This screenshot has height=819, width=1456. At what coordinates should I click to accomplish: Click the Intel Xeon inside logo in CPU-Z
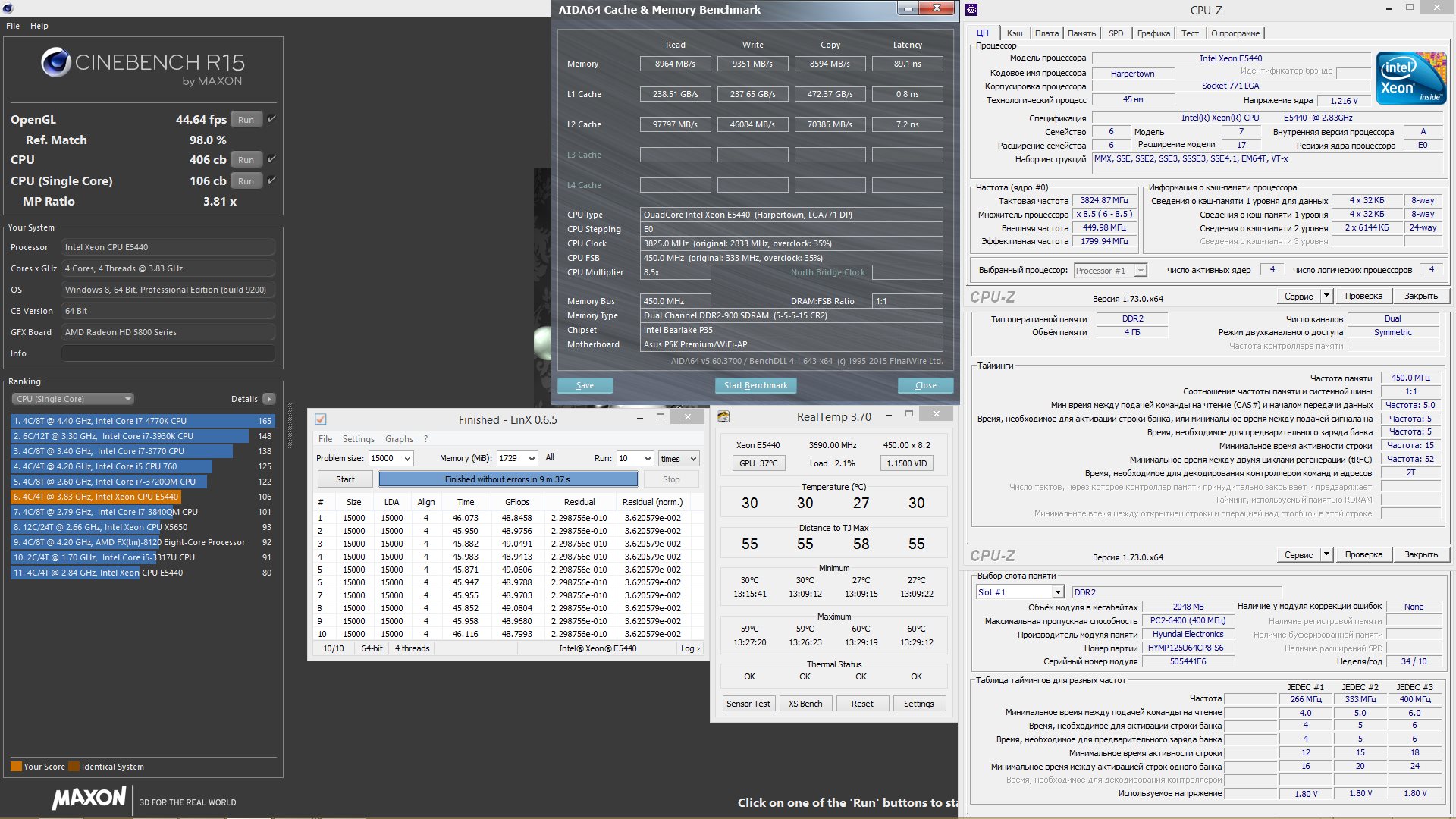1411,77
